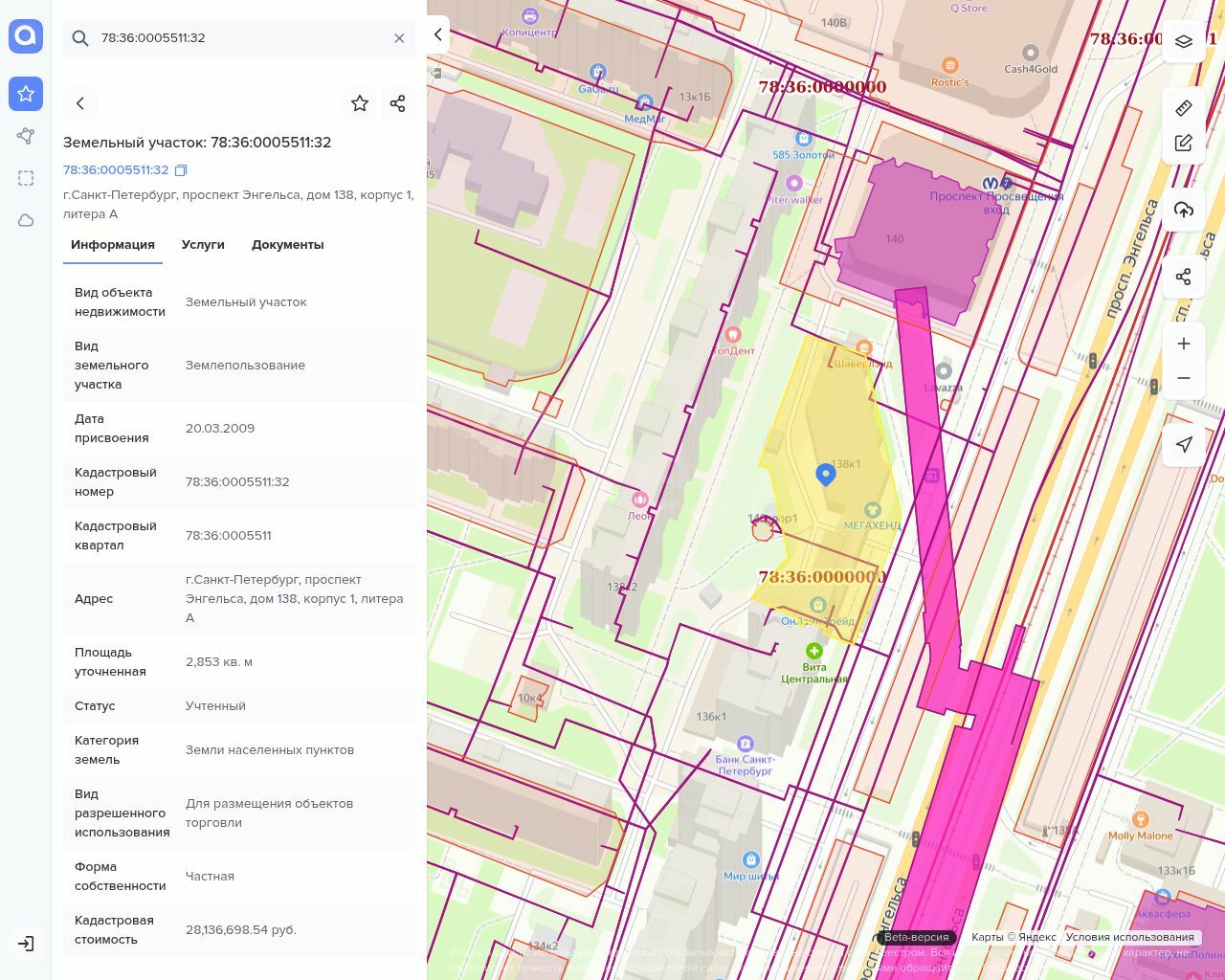Open favorites from left sidebar star icon

(26, 94)
